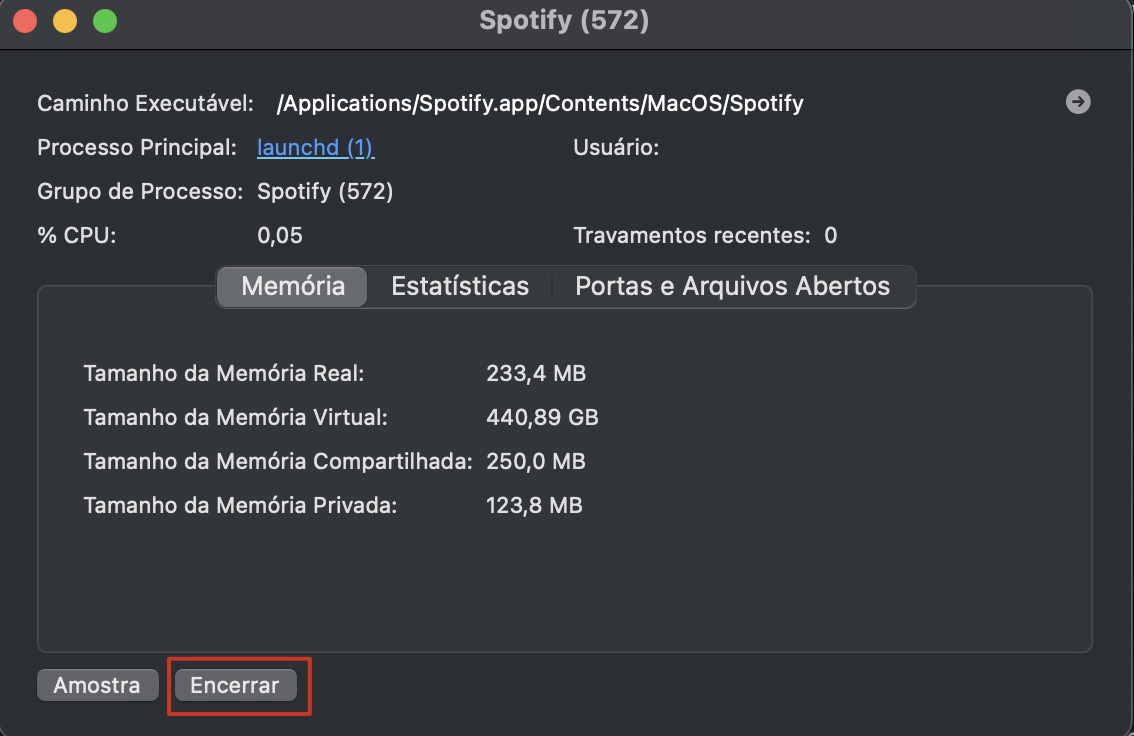Viewport: 1134px width, 736px height.
Task: Select the Memória tab
Action: (291, 286)
